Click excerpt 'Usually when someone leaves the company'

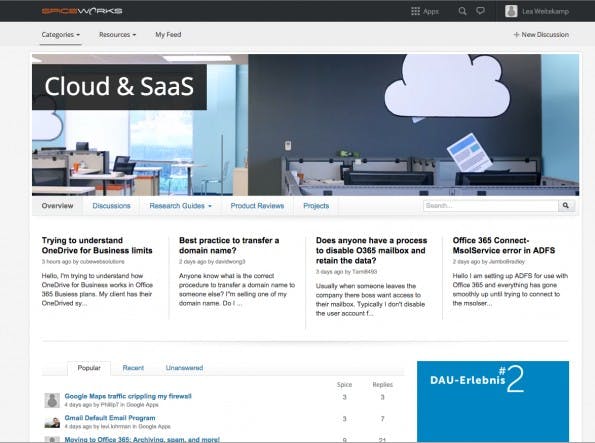click(370, 300)
